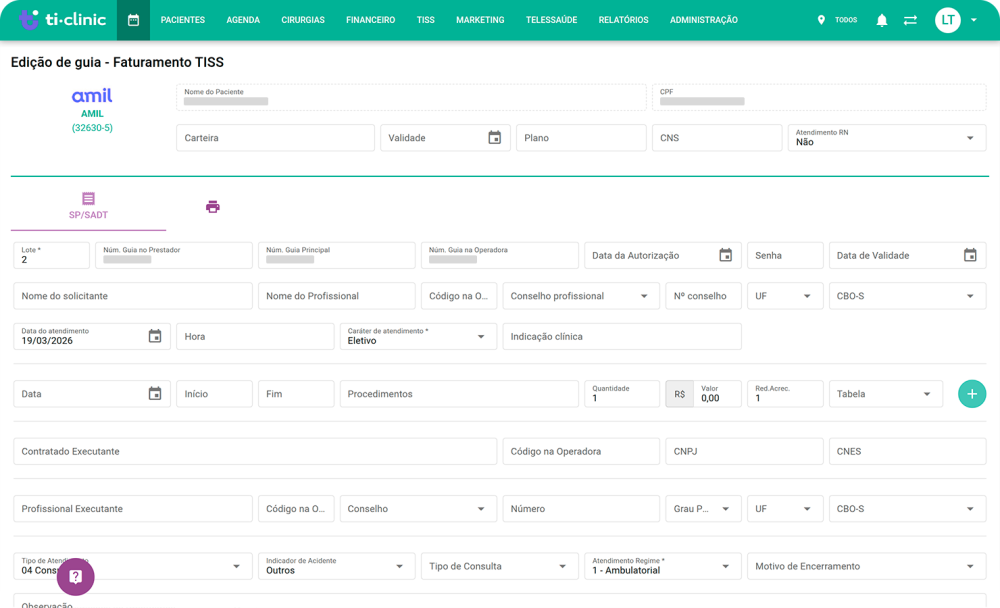Click the Nº conselho field
The width and height of the screenshot is (1000, 608).
point(703,296)
